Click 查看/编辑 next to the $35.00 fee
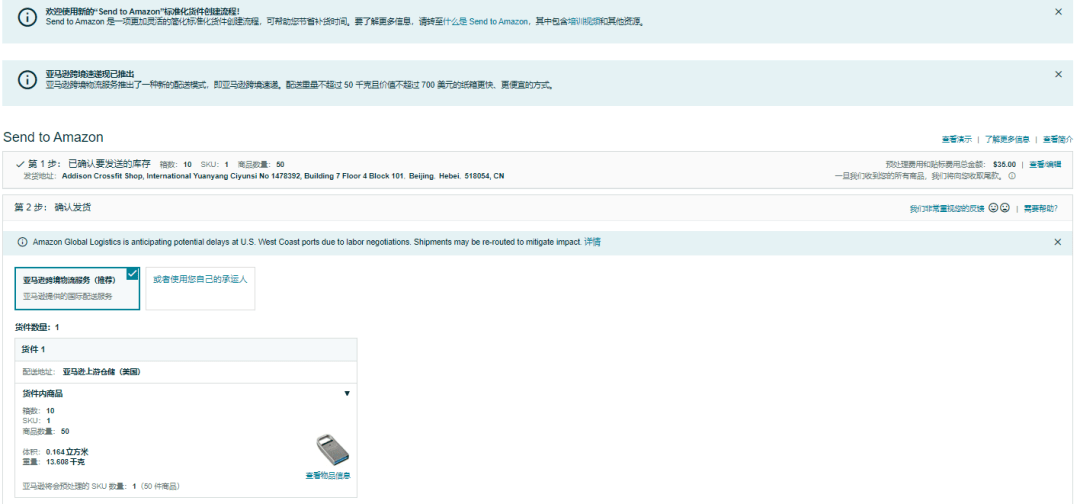Viewport: 1080px width, 504px height. pyautogui.click(x=1045, y=164)
